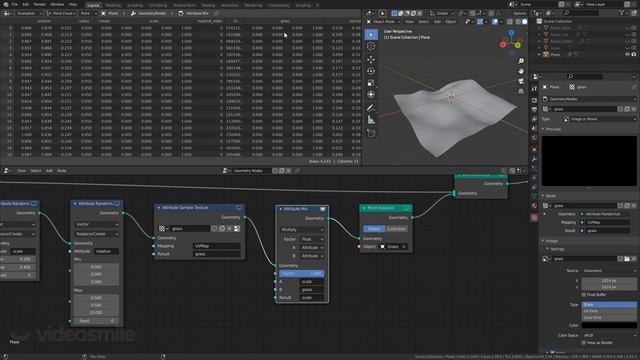The width and height of the screenshot is (640, 360).
Task: Select the Add Cube tool in viewport
Action: (x=371, y=133)
